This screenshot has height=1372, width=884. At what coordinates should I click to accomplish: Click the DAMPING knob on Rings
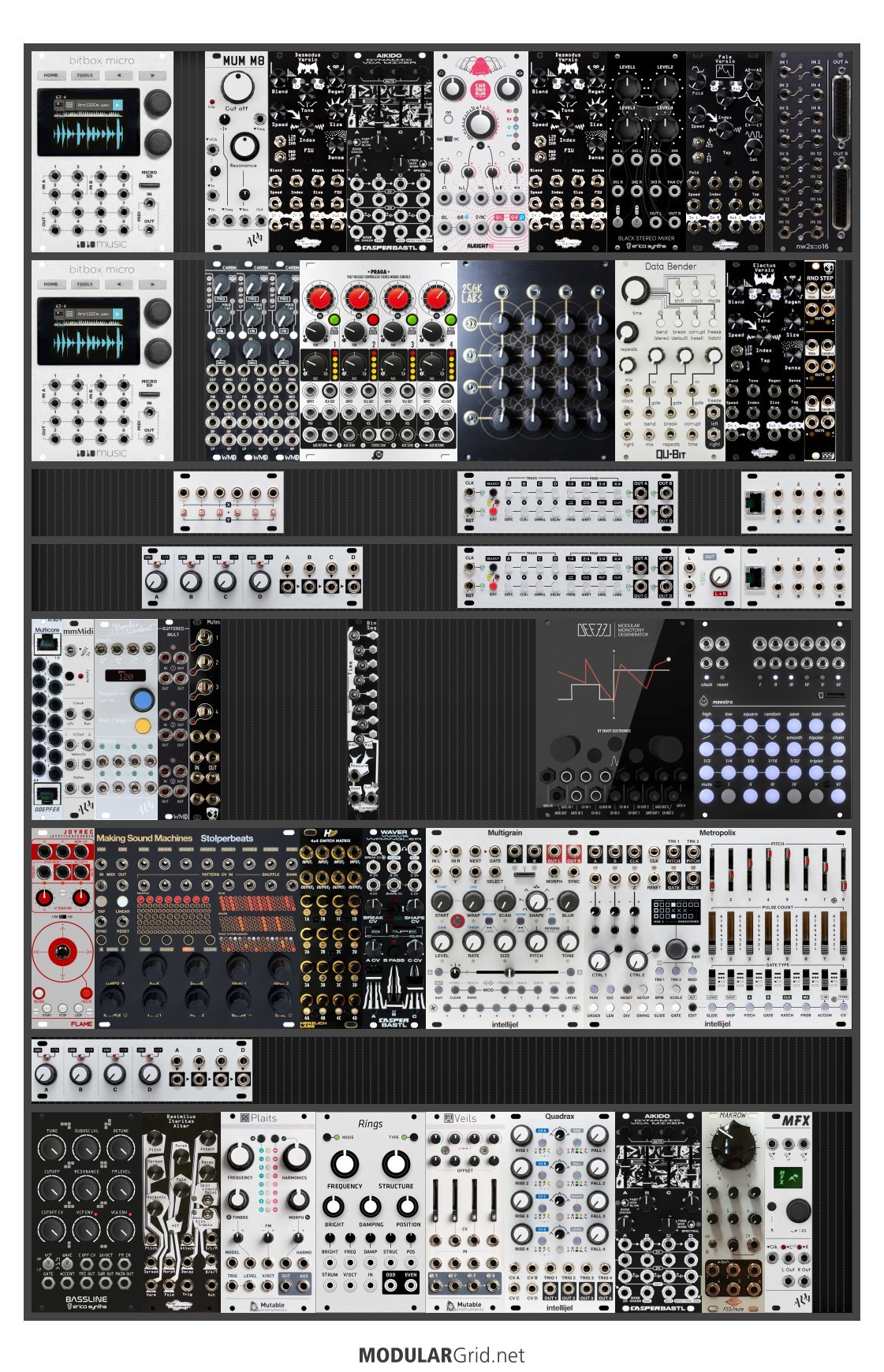[371, 1206]
